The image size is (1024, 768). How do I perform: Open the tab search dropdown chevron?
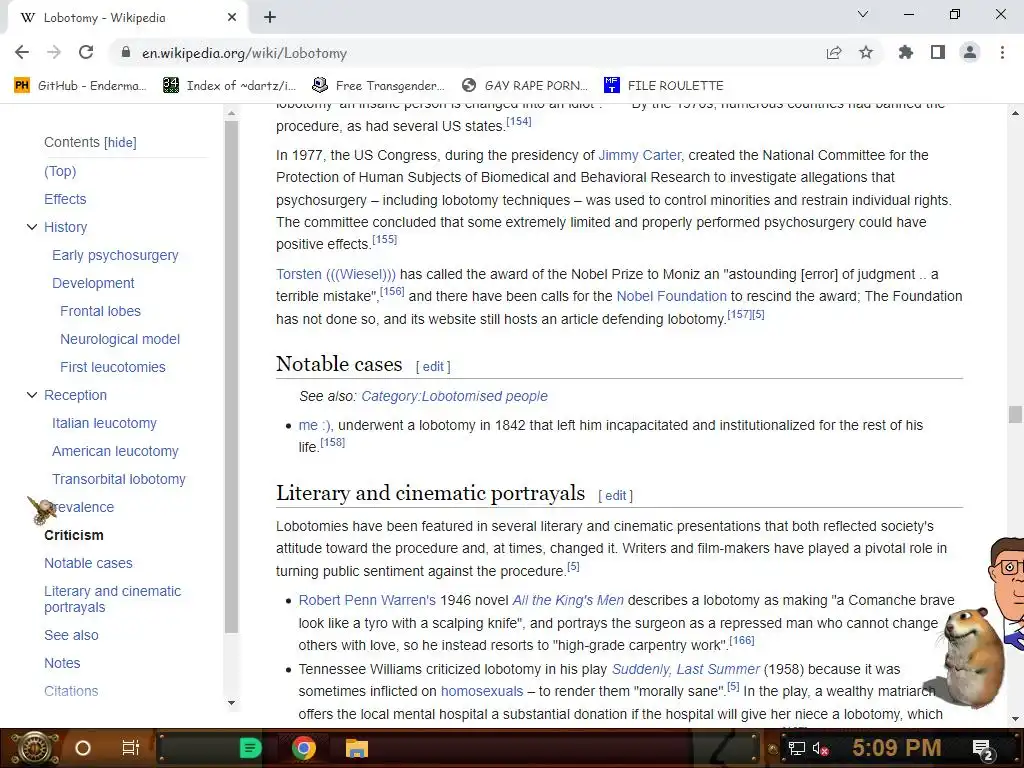click(x=863, y=14)
